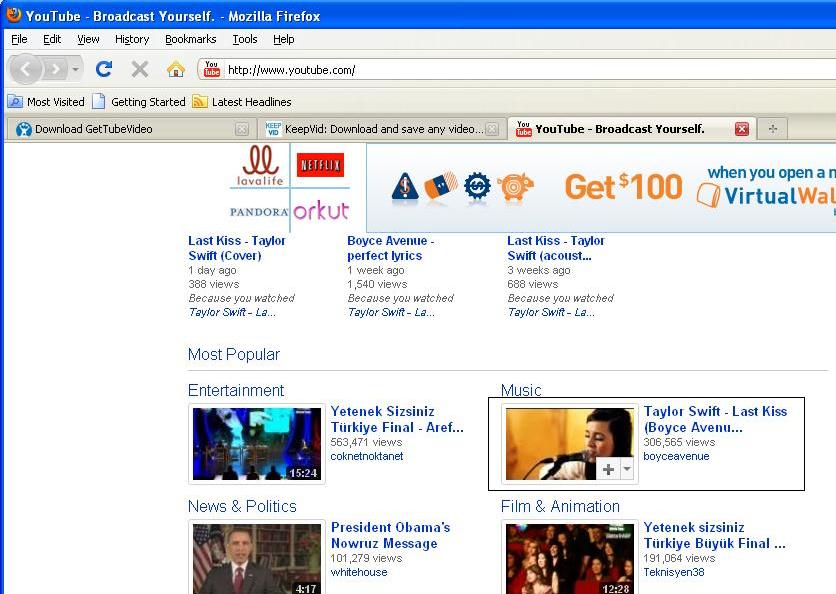Click the Forward arrow navigation button
Screen dimensions: 836x594
pos(55,69)
